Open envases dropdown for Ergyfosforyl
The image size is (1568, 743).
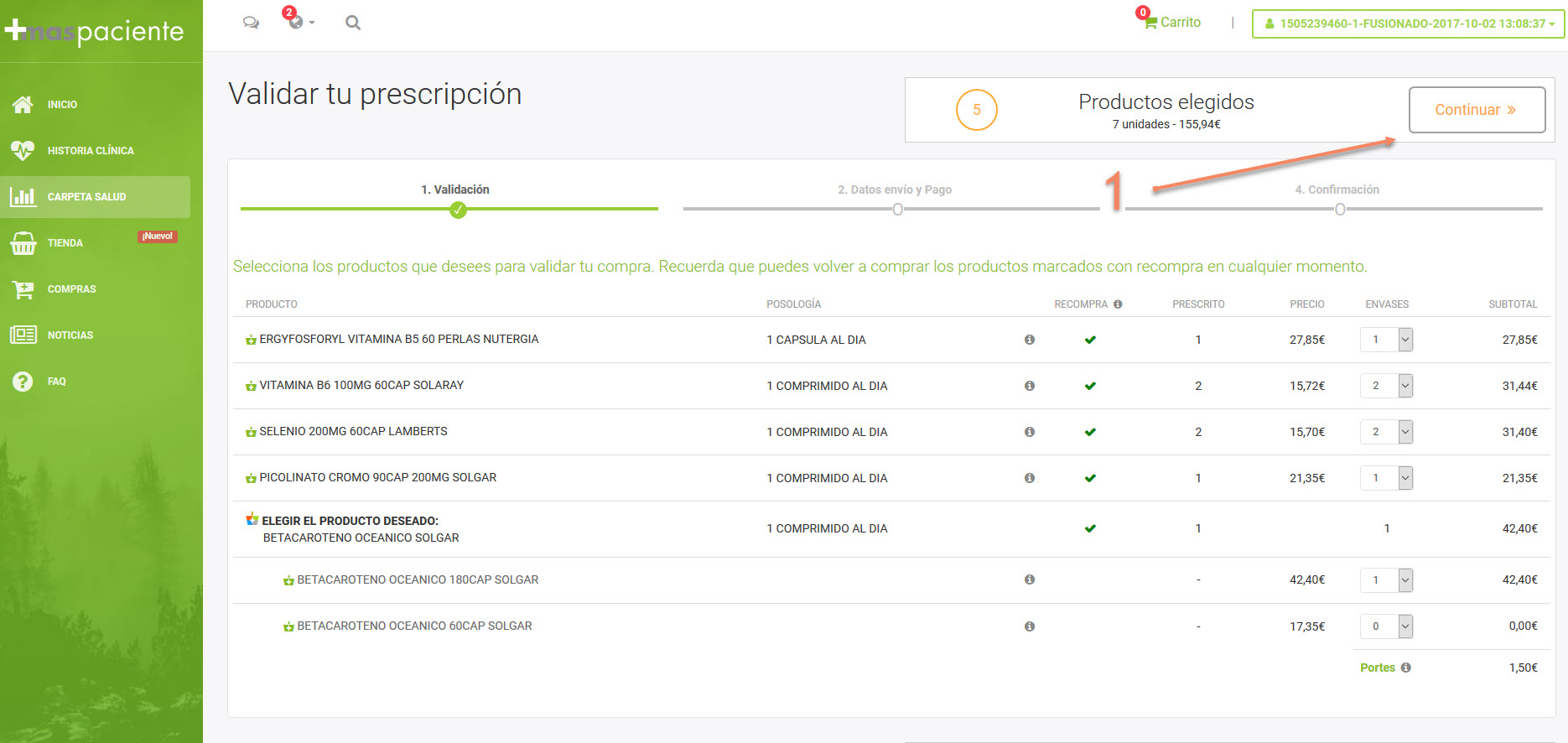click(x=1386, y=340)
